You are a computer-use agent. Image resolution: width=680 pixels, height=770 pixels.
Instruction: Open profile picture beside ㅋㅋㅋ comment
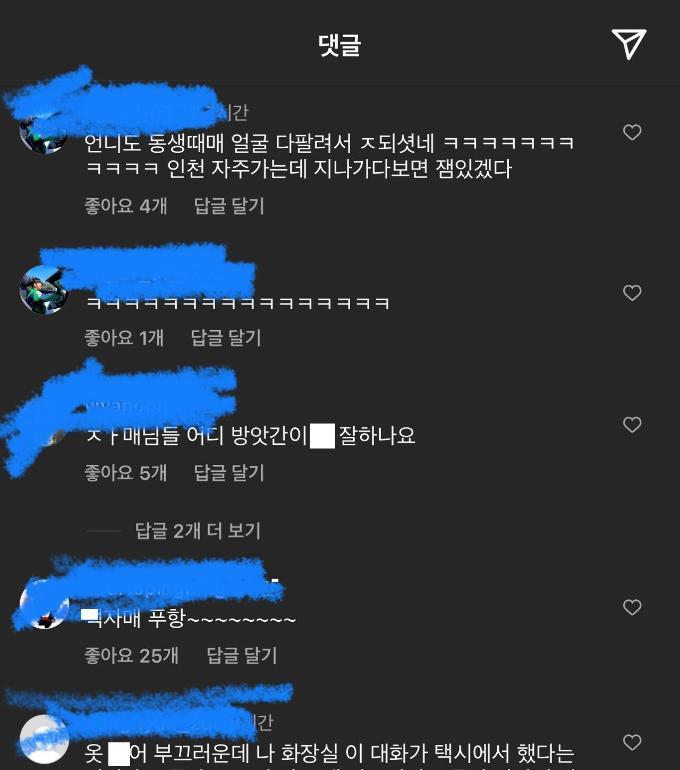(x=44, y=289)
